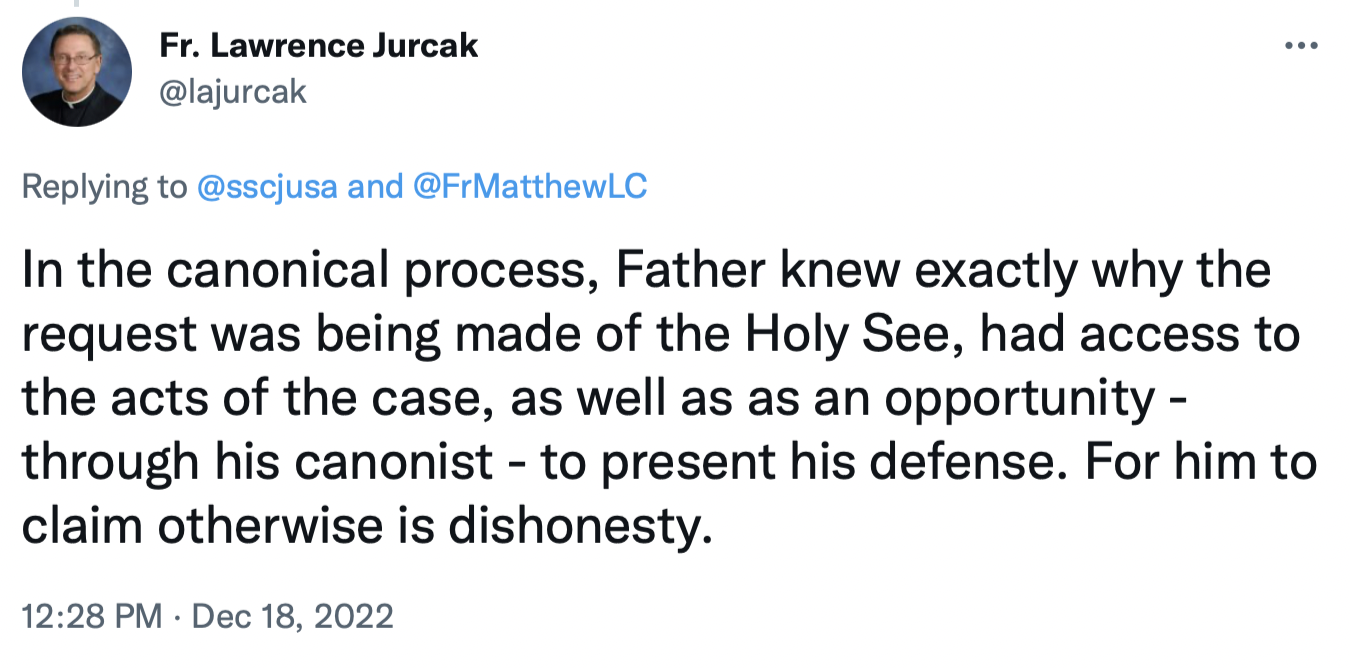Open the @sscjusa mention link
The height and width of the screenshot is (668, 1350).
pyautogui.click(x=267, y=187)
